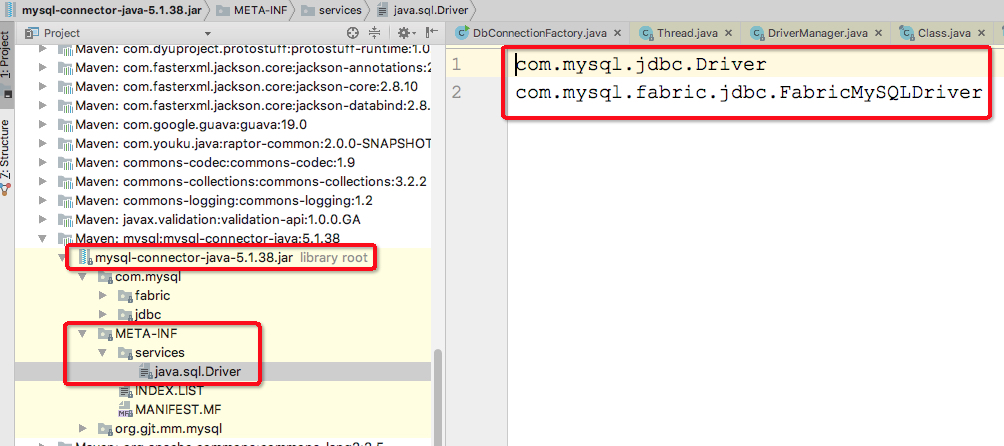The height and width of the screenshot is (446, 1004).
Task: Expand Maven commons-codec:1.9 node
Action: [x=43, y=163]
